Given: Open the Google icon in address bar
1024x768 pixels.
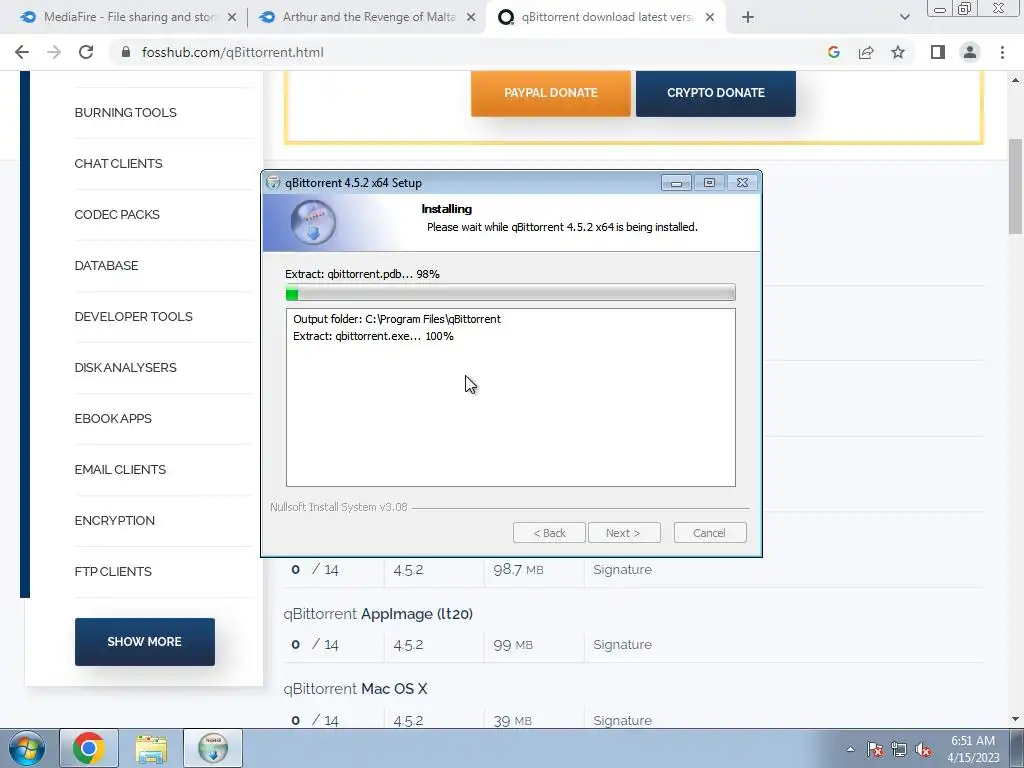Looking at the screenshot, I should pos(833,52).
